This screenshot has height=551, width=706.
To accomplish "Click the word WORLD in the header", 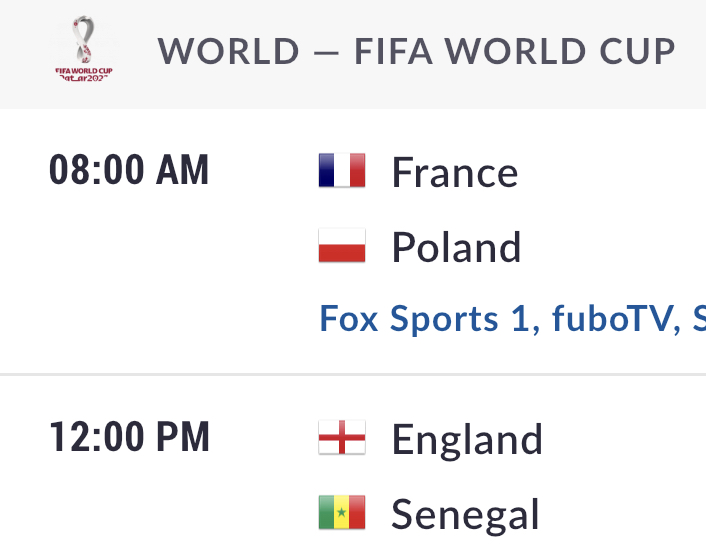I will click(228, 51).
